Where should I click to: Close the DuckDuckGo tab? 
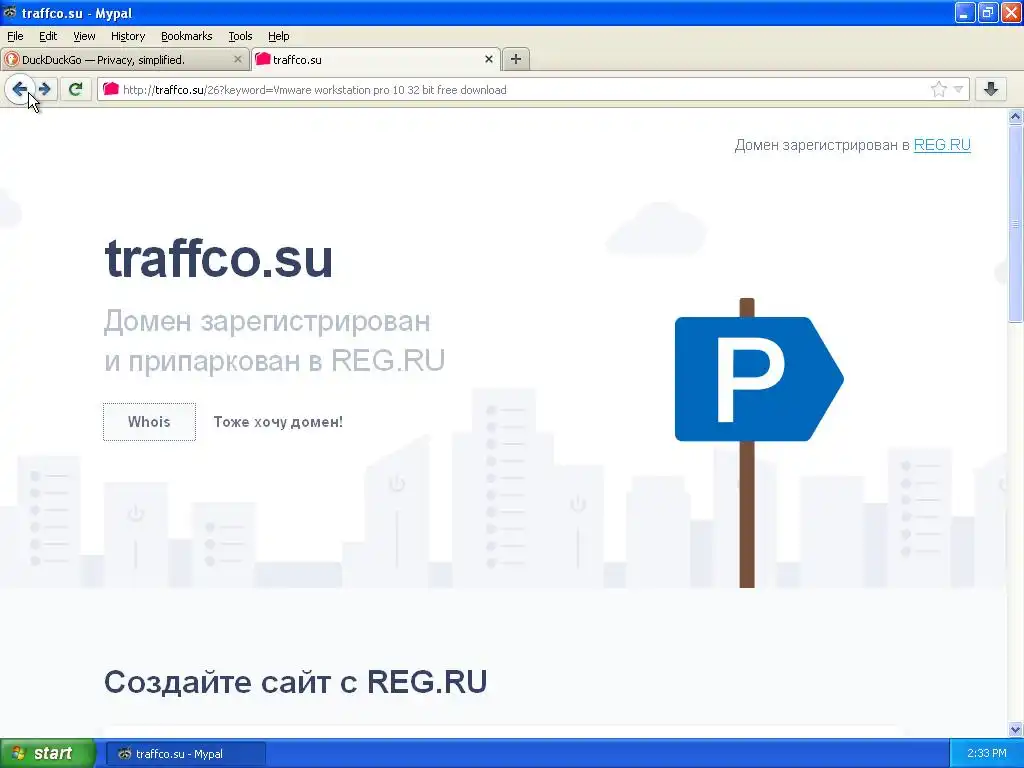tap(238, 59)
